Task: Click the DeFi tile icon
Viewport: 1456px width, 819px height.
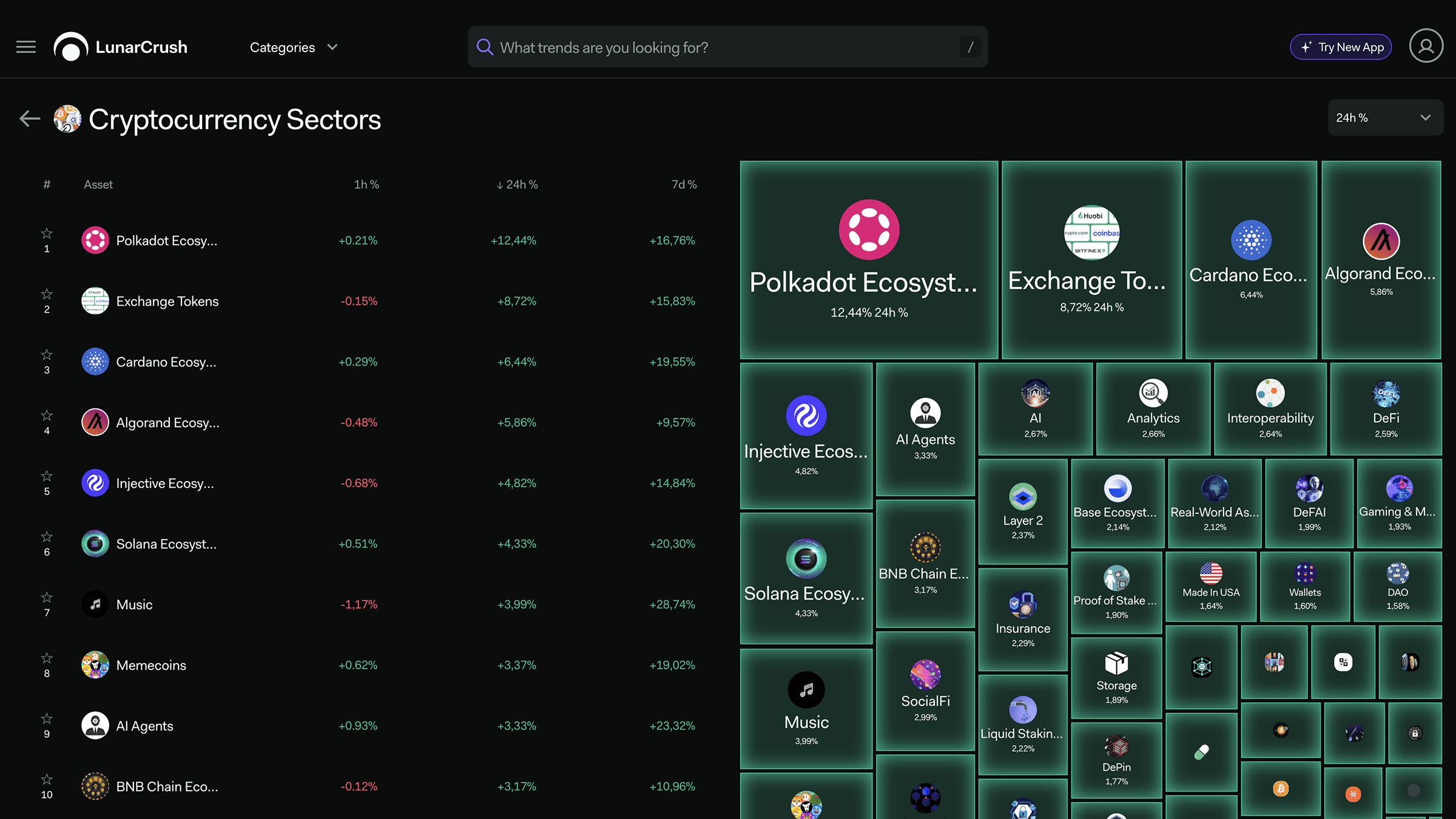Action: 1386,393
